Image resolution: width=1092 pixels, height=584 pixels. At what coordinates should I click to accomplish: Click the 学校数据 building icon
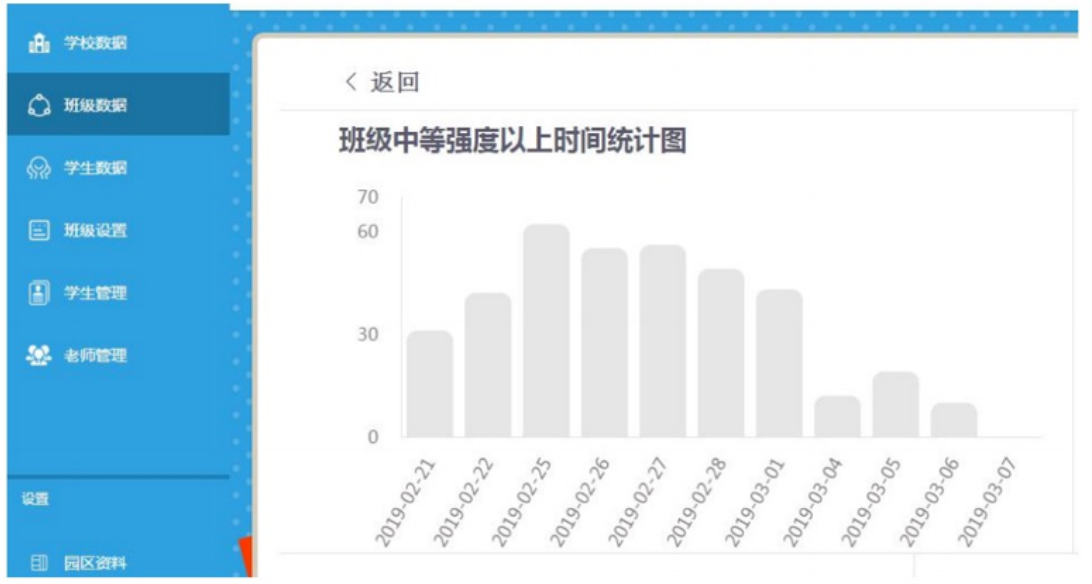[x=39, y=43]
